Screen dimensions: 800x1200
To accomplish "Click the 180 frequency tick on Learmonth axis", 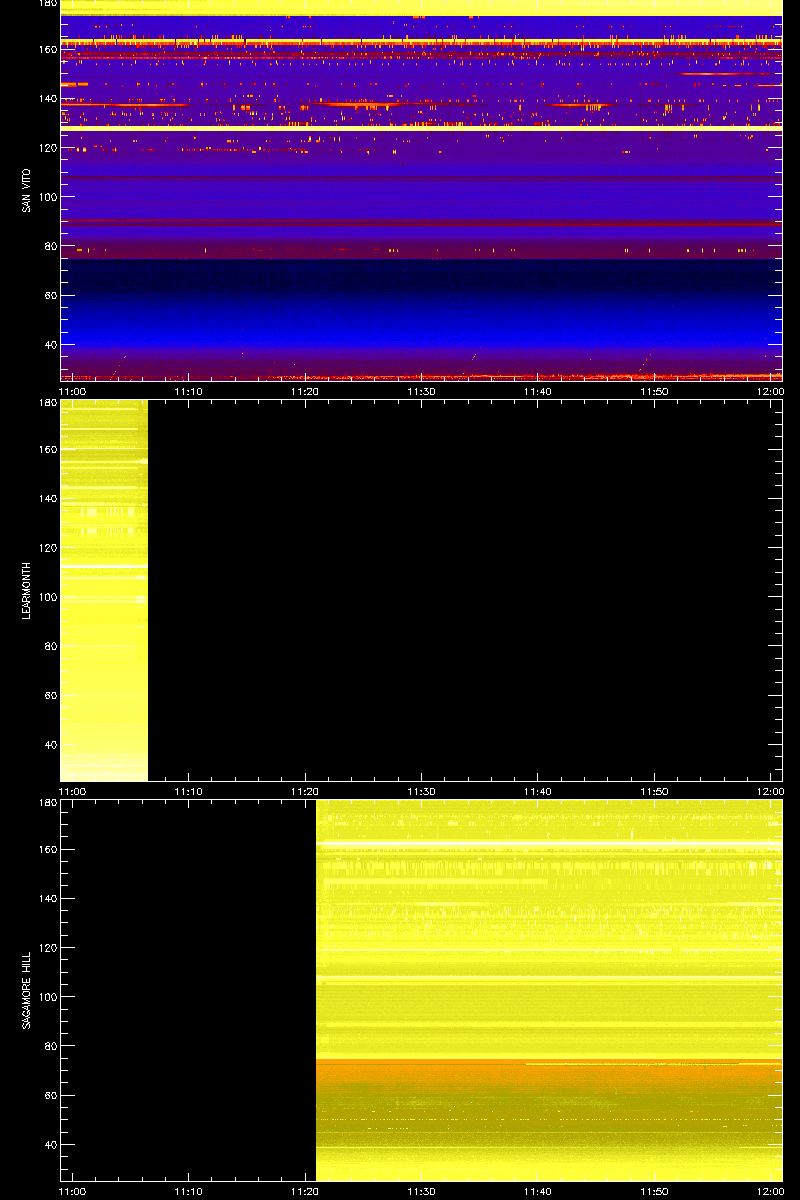I will tap(47, 403).
